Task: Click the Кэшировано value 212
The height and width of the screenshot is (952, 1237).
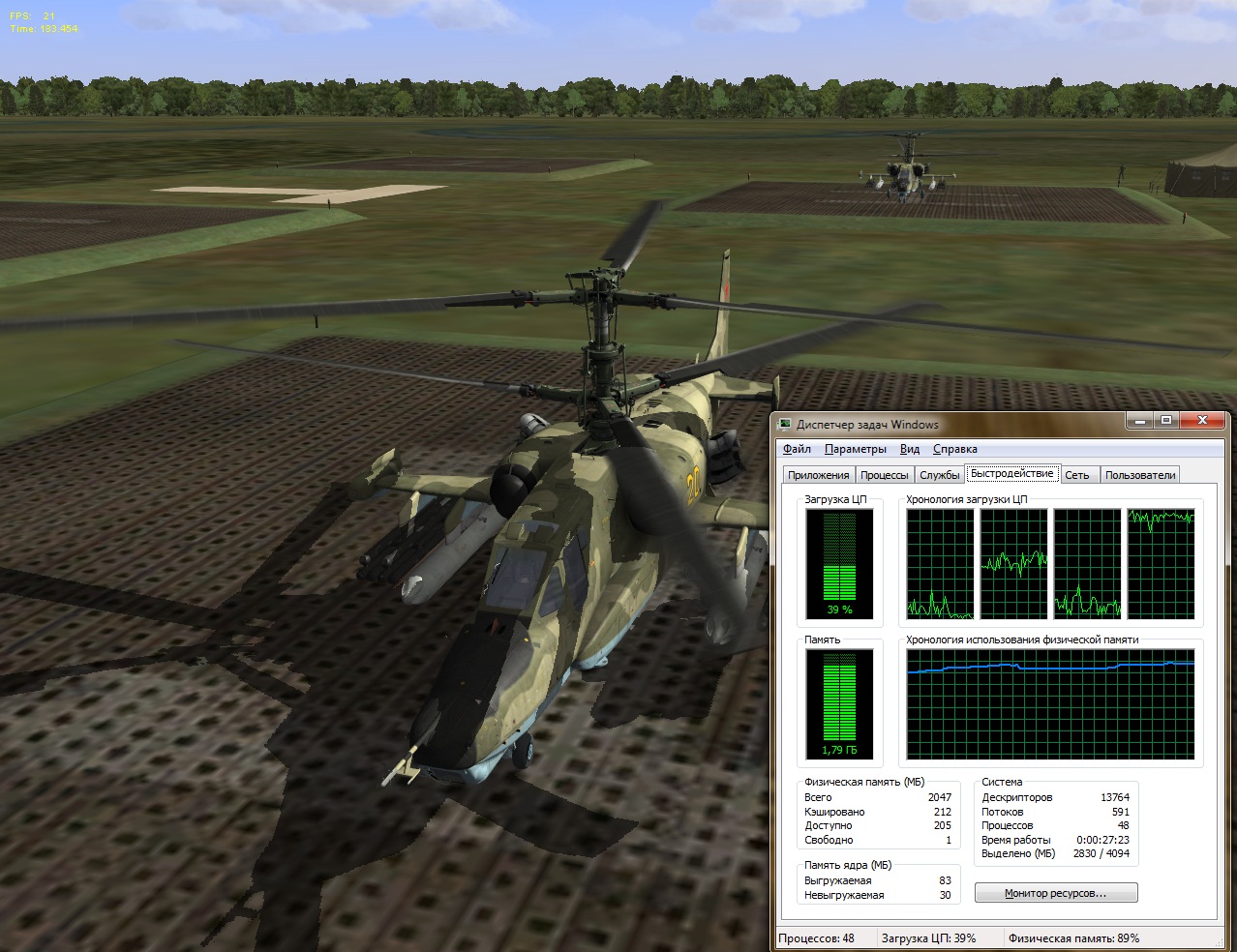Action: 942,812
